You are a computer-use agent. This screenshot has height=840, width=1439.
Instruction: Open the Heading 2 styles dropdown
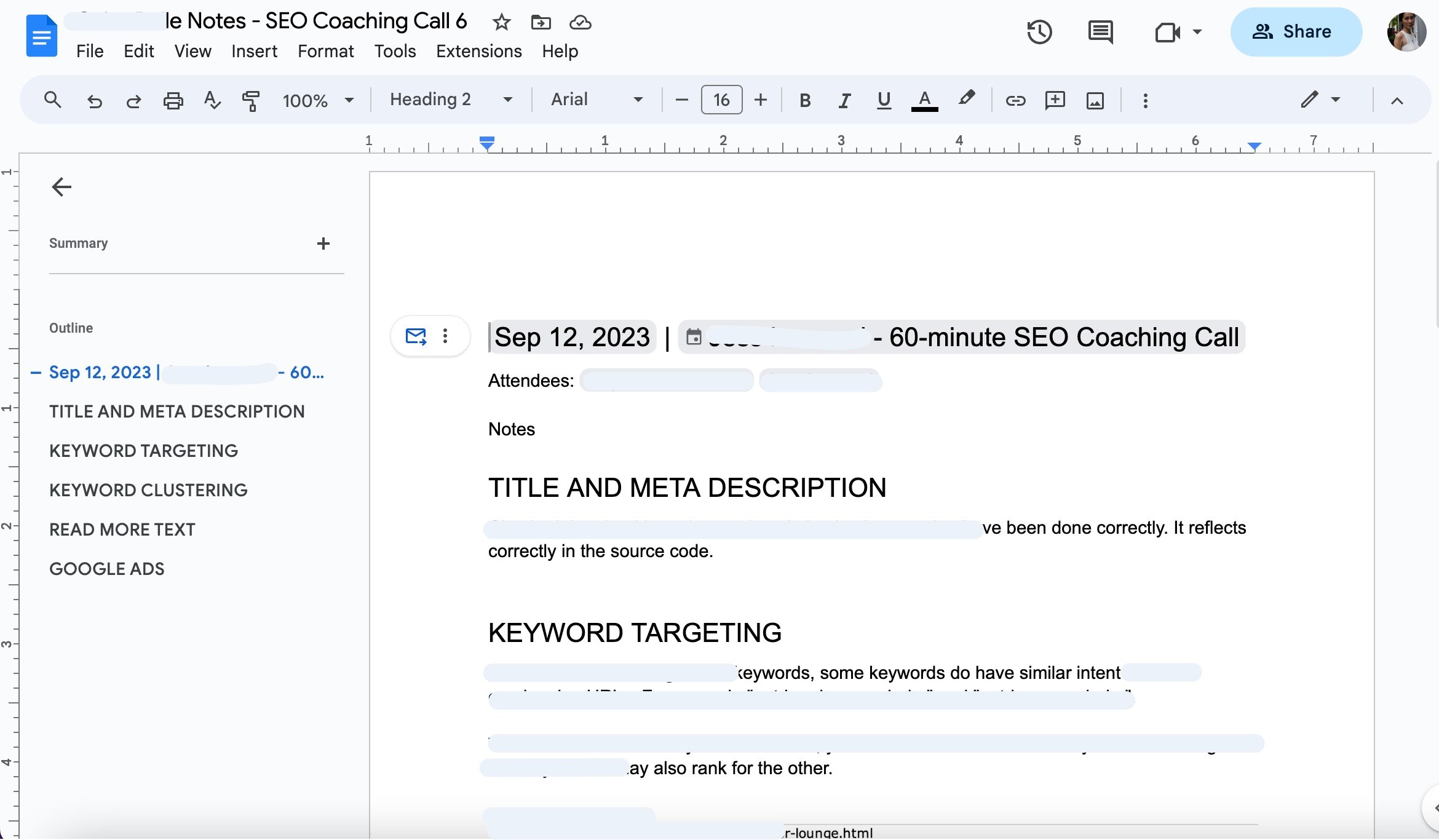tap(508, 100)
